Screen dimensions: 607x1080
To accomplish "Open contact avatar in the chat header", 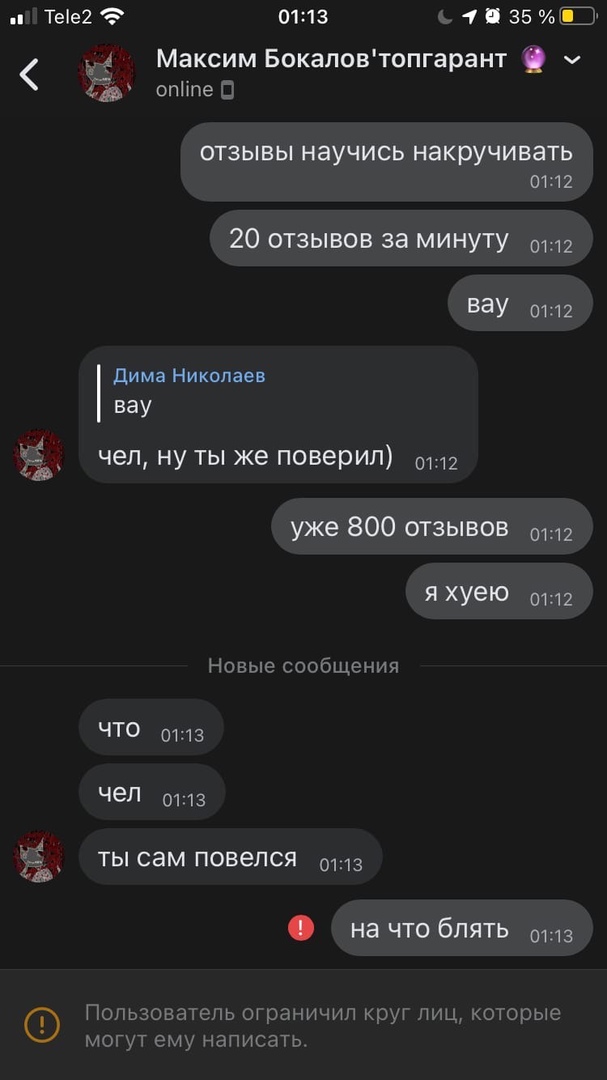I will tap(107, 74).
